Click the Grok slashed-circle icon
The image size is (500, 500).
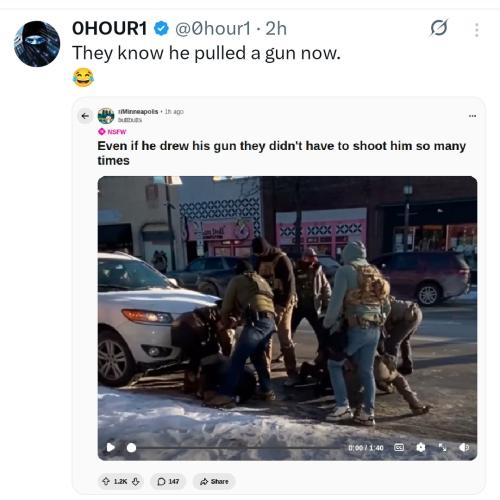pyautogui.click(x=439, y=28)
